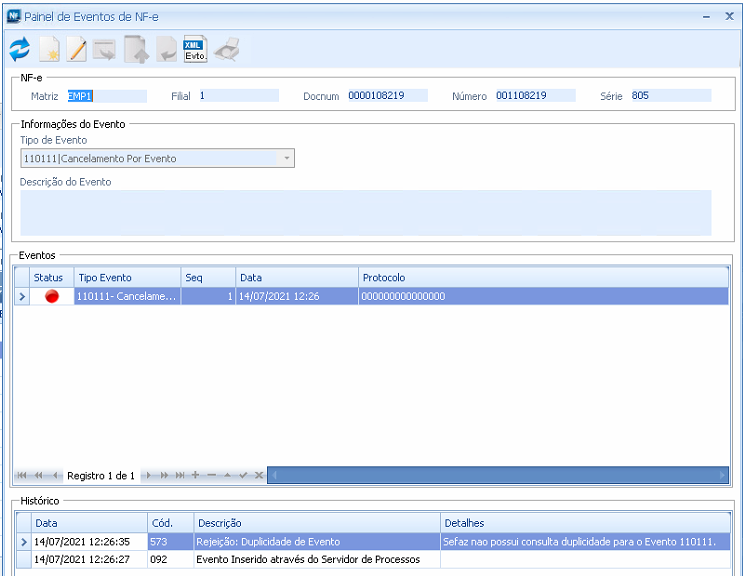Screen dimensions: 743x576
Task: Select the history row with code 092
Action: 300,560
